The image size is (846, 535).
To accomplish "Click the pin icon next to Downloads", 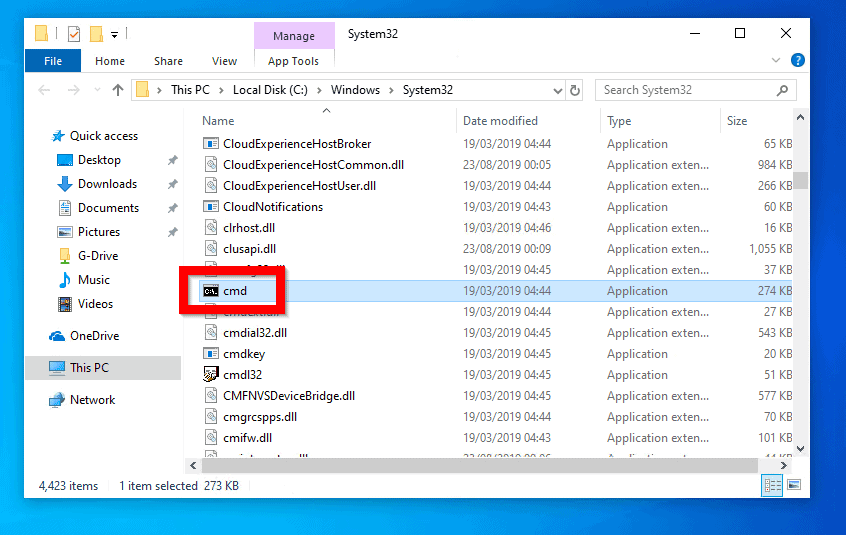I will point(173,184).
